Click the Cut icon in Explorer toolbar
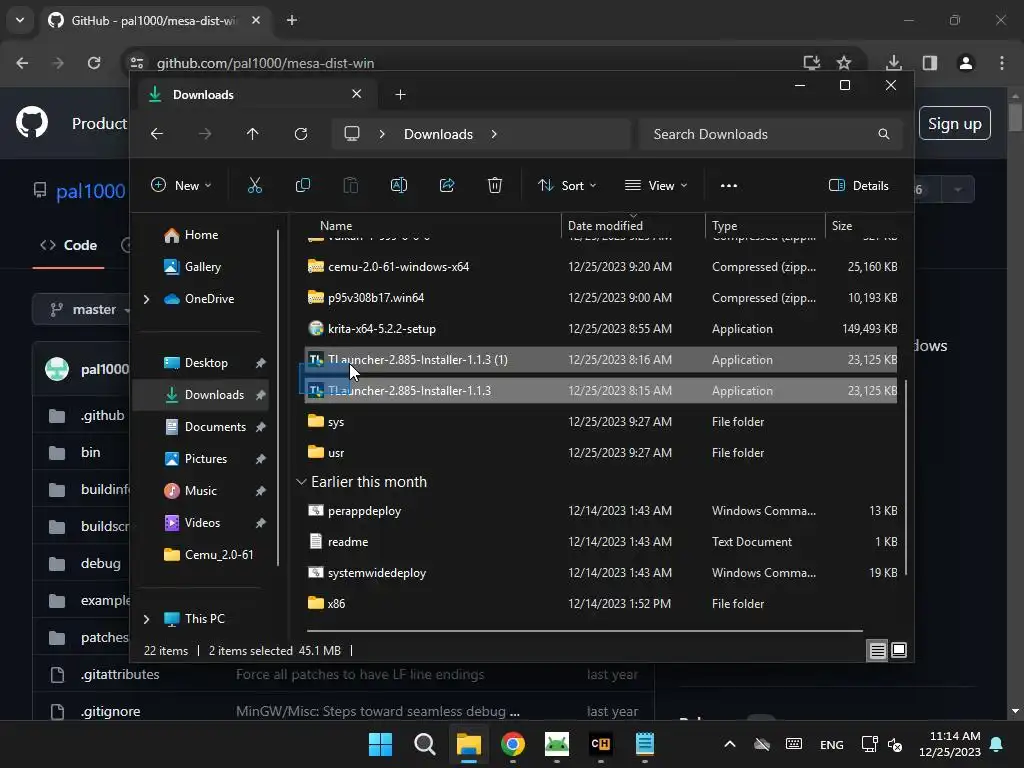This screenshot has height=768, width=1024. [x=255, y=185]
